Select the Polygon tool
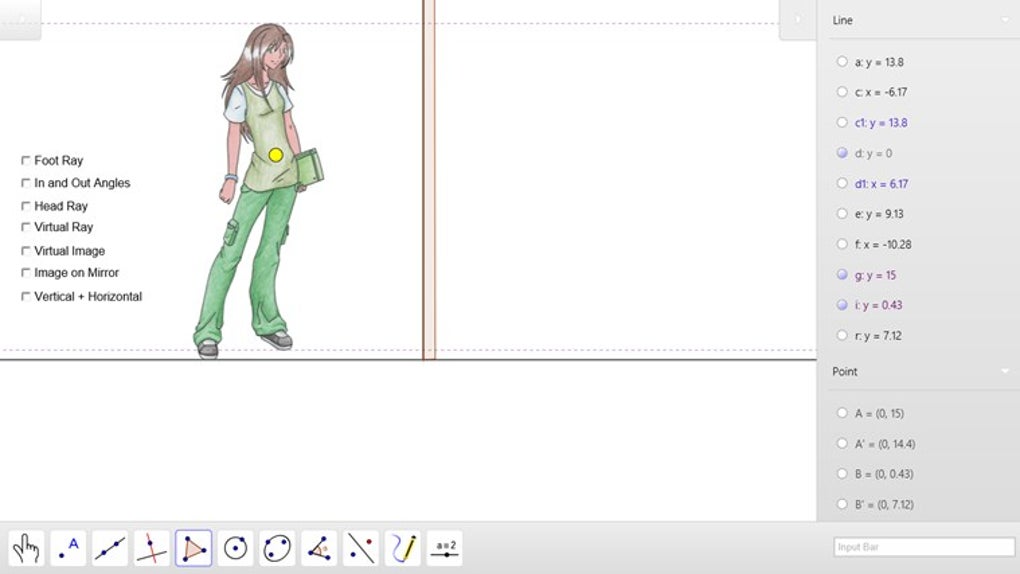 coord(193,549)
